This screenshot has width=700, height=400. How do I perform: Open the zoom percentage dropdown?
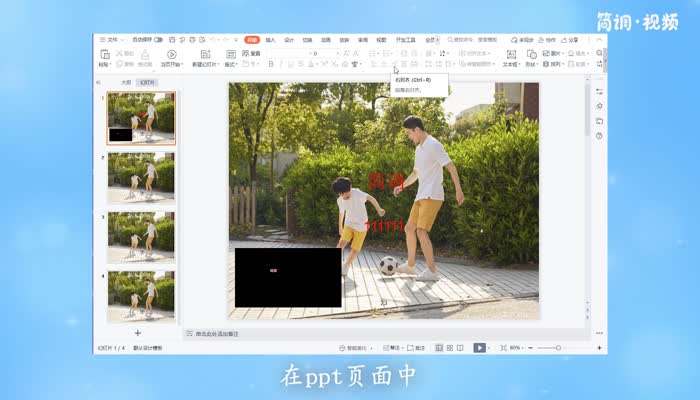[517, 347]
